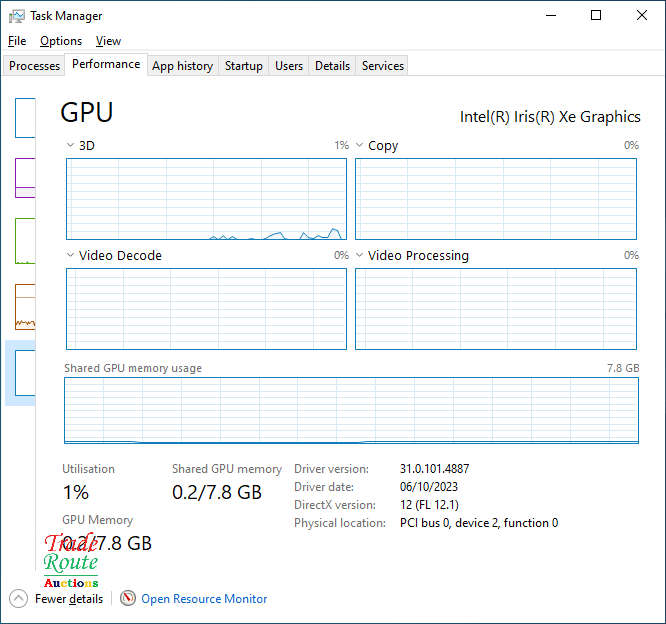Viewport: 666px width, 624px height.
Task: Click the Fewer details circular chevron icon
Action: (x=19, y=599)
